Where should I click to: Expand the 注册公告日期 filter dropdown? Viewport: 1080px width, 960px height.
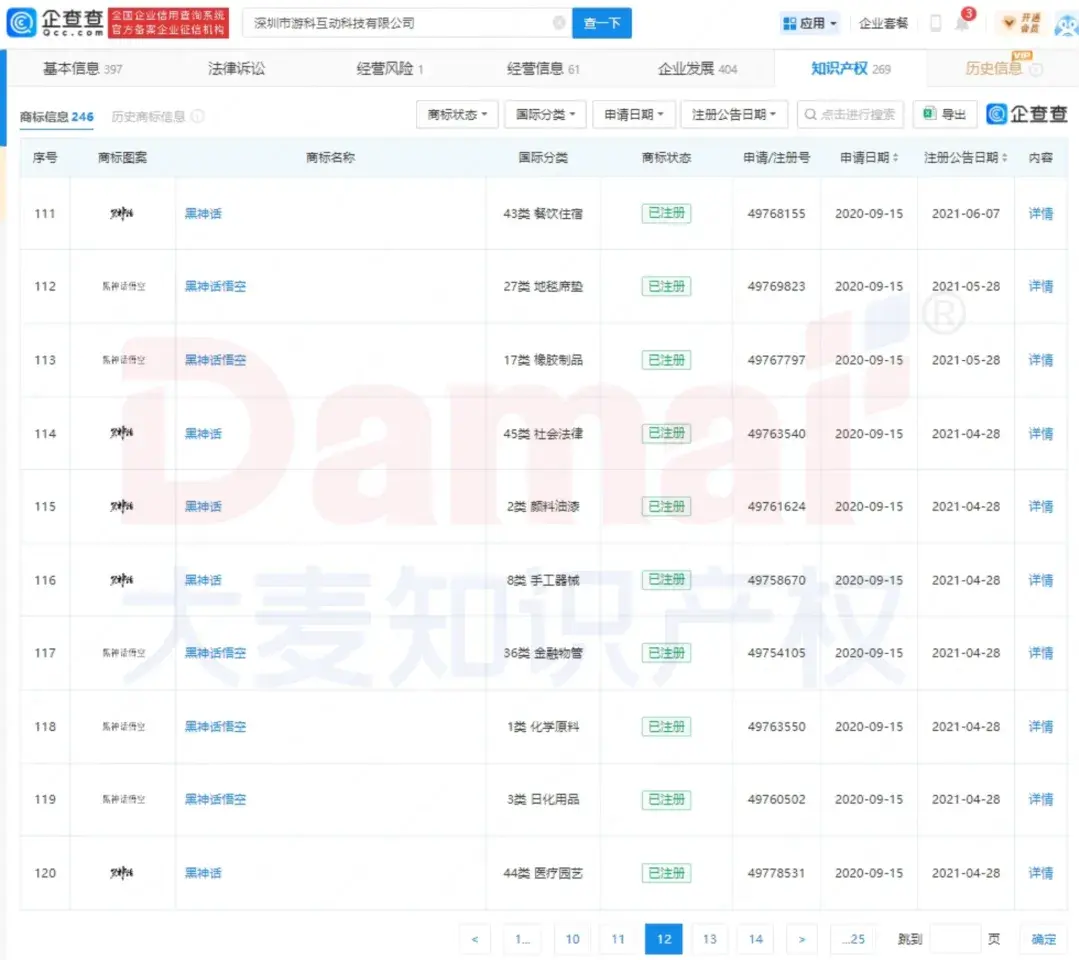[x=734, y=114]
